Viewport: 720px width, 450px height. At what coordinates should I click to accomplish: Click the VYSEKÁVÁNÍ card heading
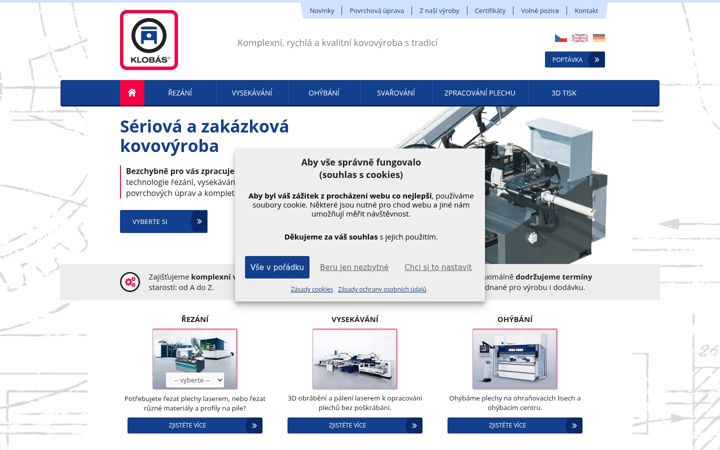coord(355,319)
